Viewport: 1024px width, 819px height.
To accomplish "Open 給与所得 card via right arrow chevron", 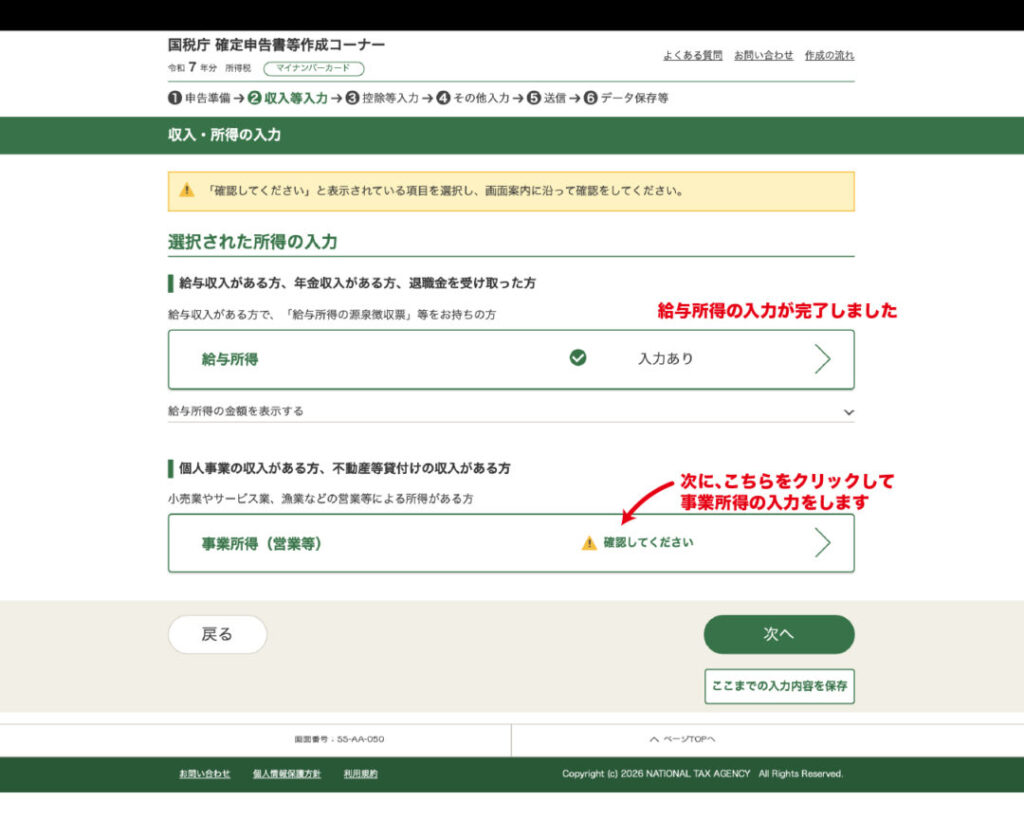I will 822,359.
